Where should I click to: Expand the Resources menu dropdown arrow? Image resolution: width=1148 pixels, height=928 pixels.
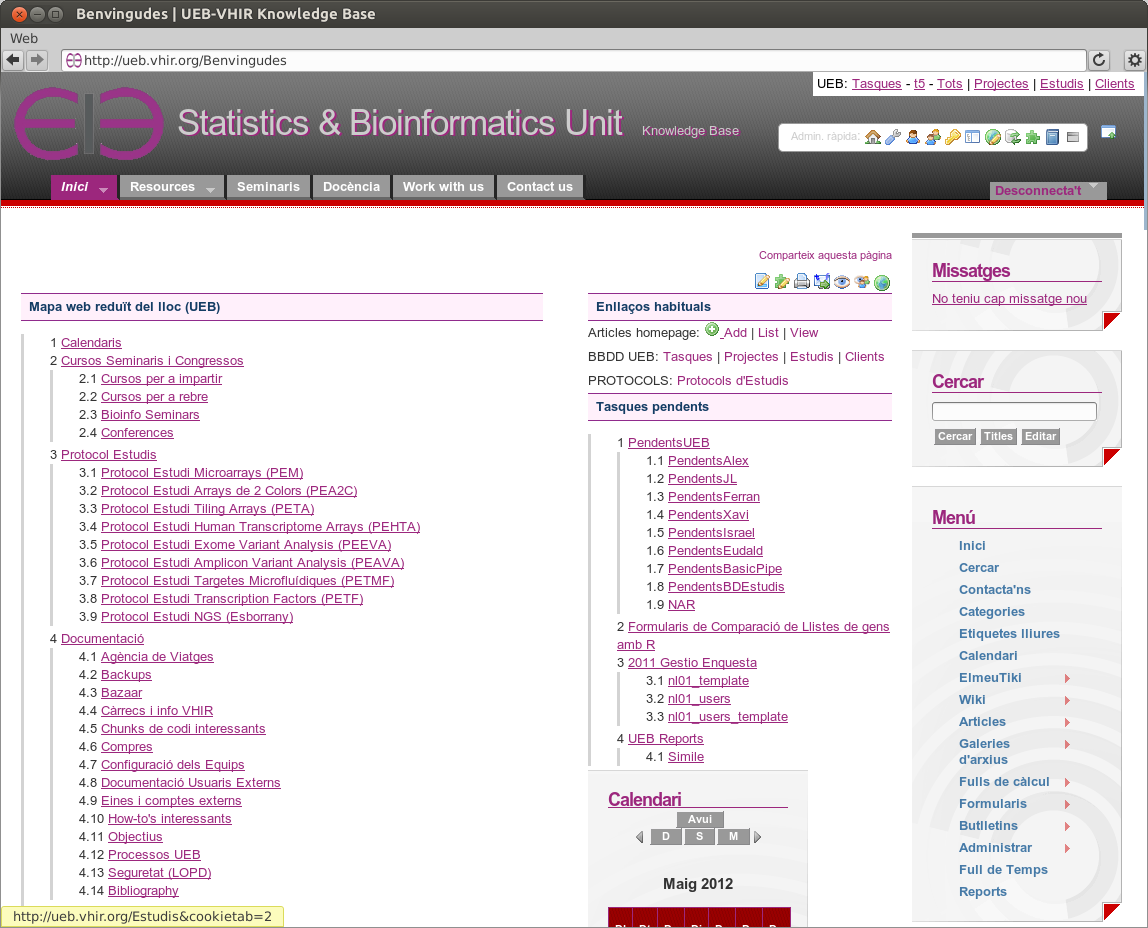210,189
